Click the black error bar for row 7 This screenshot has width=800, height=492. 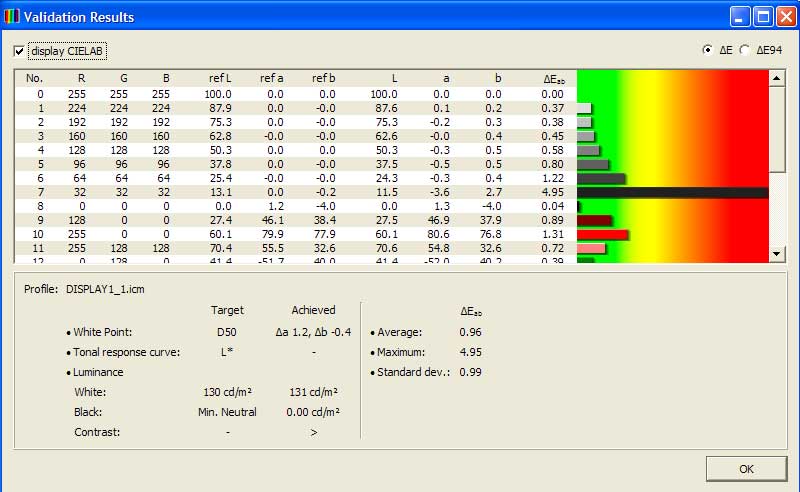[x=672, y=192]
